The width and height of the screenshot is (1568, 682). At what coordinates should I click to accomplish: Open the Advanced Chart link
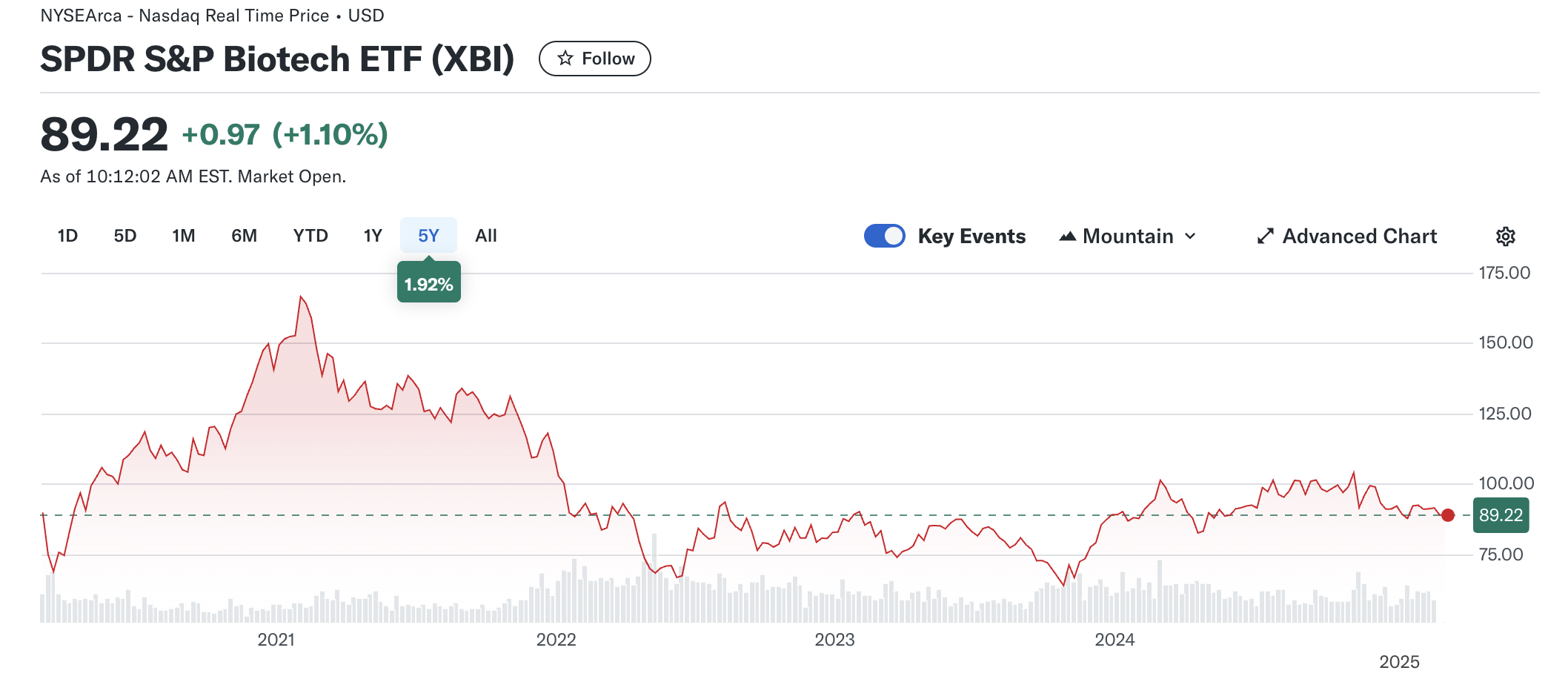click(1359, 236)
